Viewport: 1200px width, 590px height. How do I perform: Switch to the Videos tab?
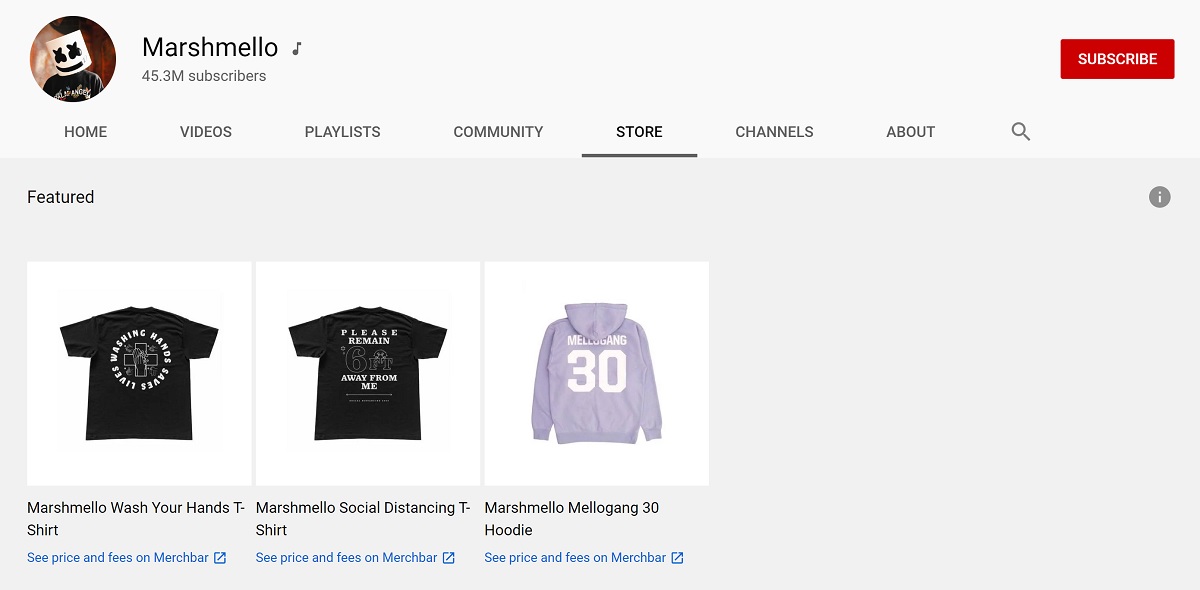tap(206, 132)
